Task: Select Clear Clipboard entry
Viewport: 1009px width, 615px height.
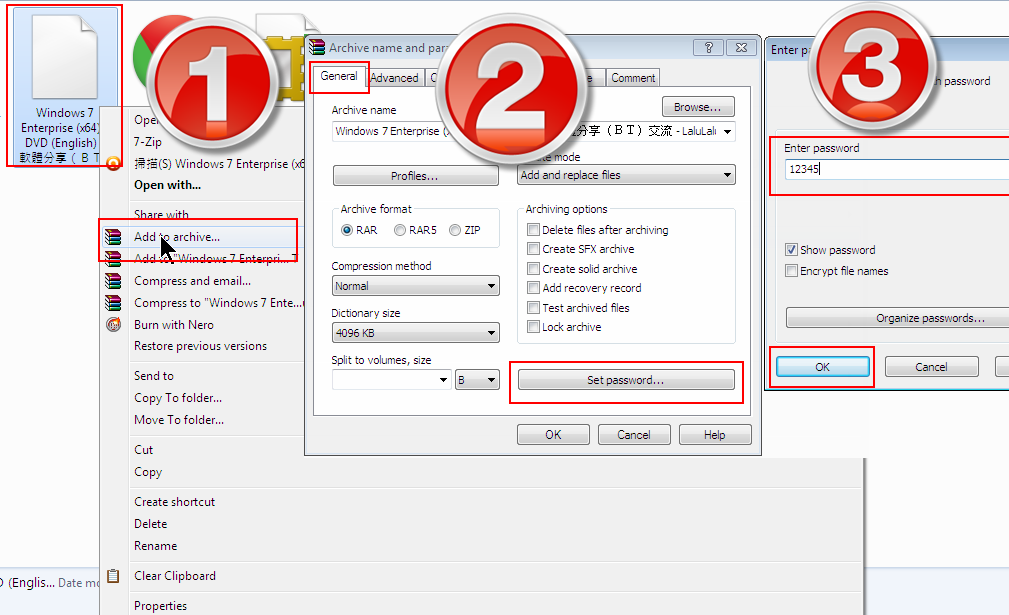Action: (175, 576)
